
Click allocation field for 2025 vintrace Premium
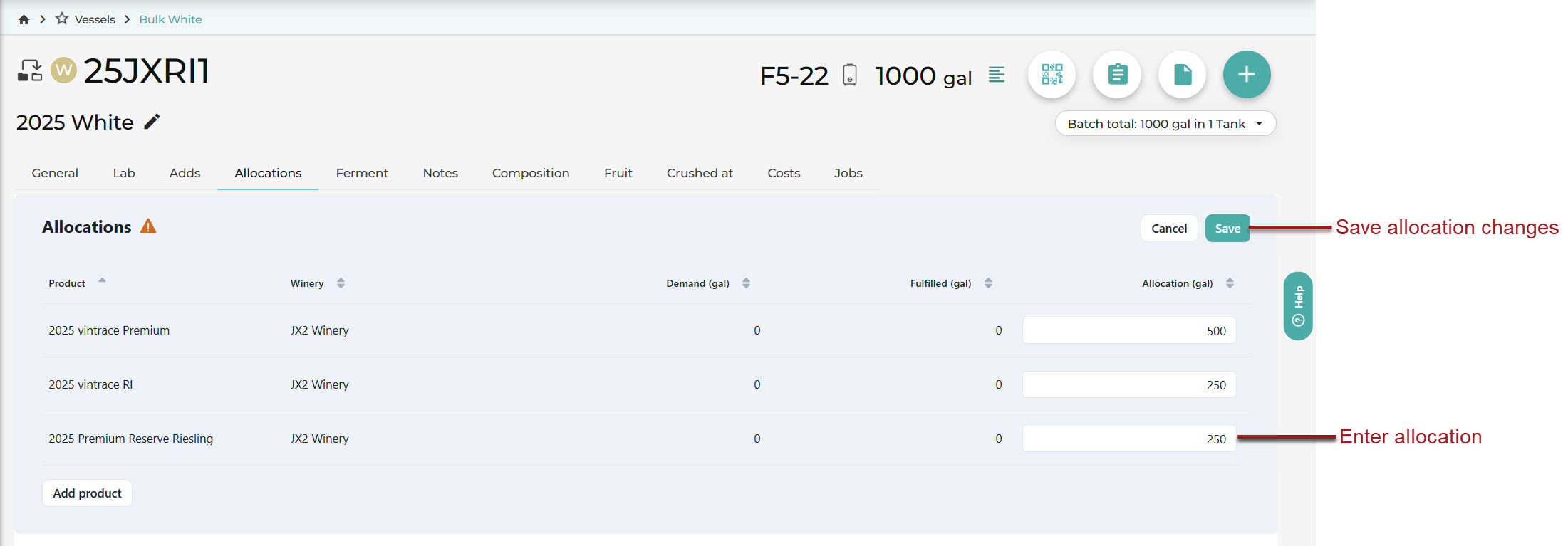1129,330
